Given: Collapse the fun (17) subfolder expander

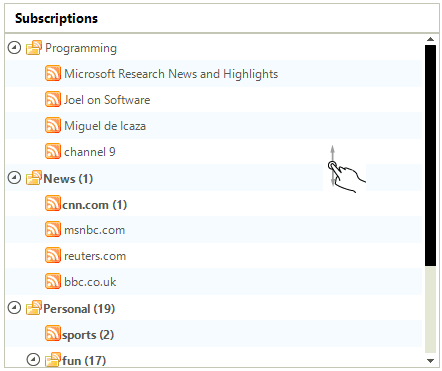Looking at the screenshot, I should pos(33,360).
